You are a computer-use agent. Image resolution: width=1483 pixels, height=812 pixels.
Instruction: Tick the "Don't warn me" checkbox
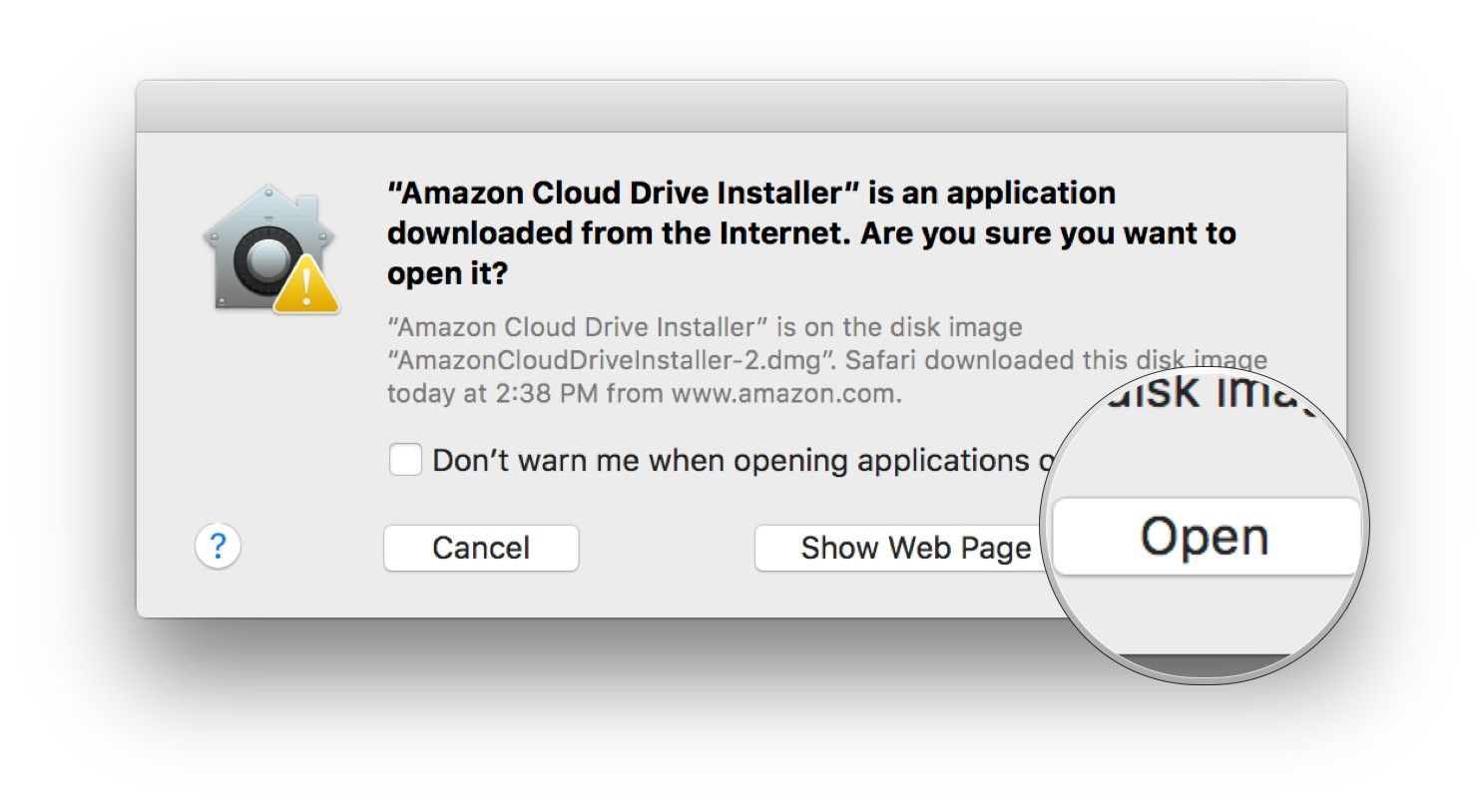(x=404, y=460)
